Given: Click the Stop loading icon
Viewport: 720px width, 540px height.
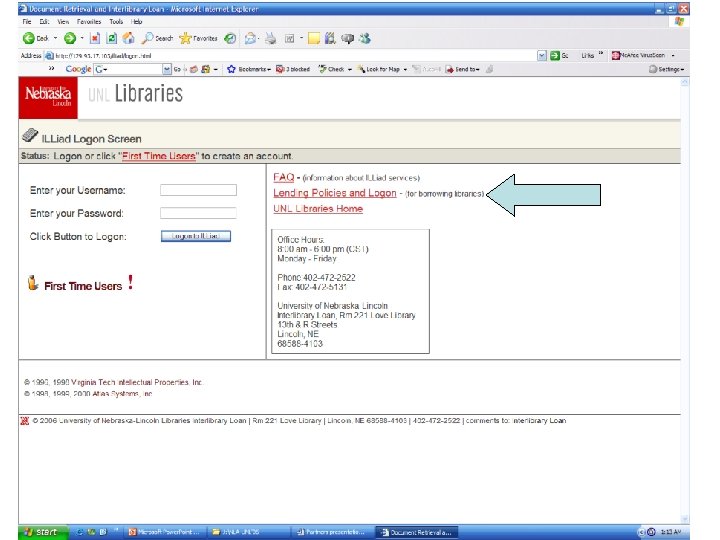Looking at the screenshot, I should pos(95,39).
